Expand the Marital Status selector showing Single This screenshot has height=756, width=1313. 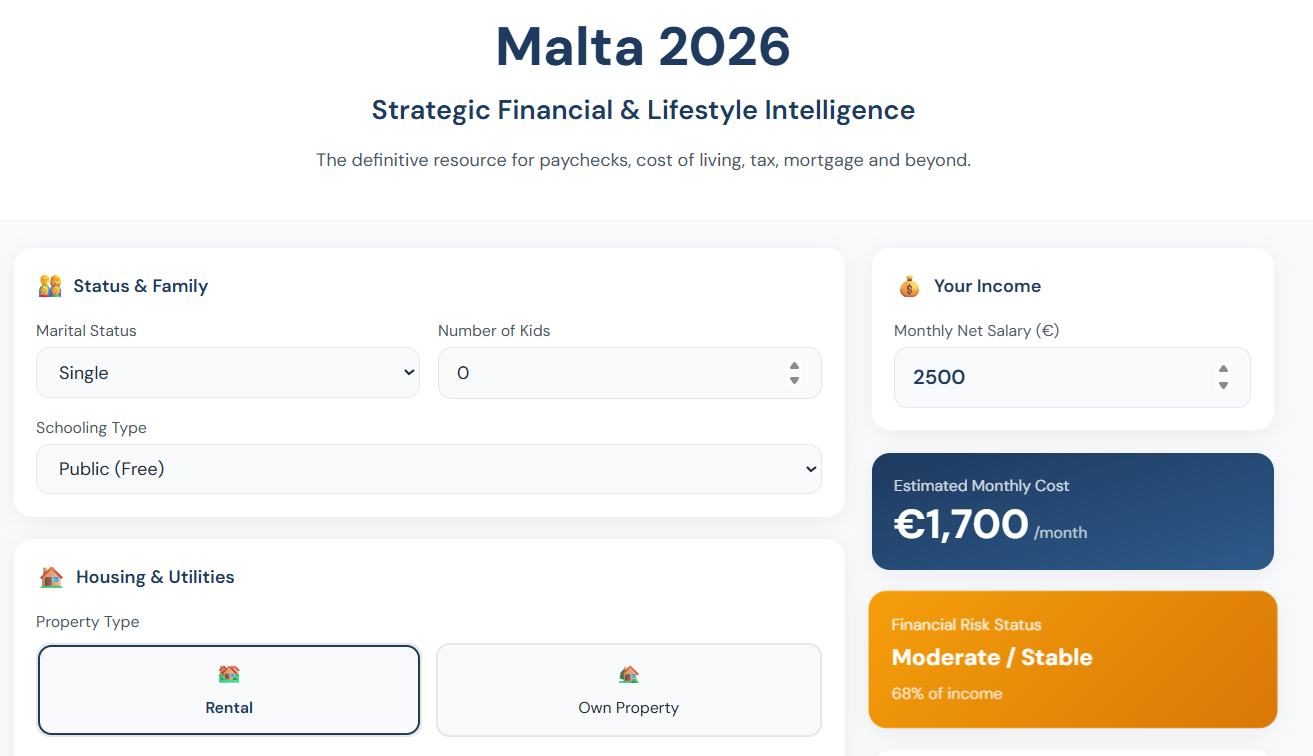tap(228, 372)
